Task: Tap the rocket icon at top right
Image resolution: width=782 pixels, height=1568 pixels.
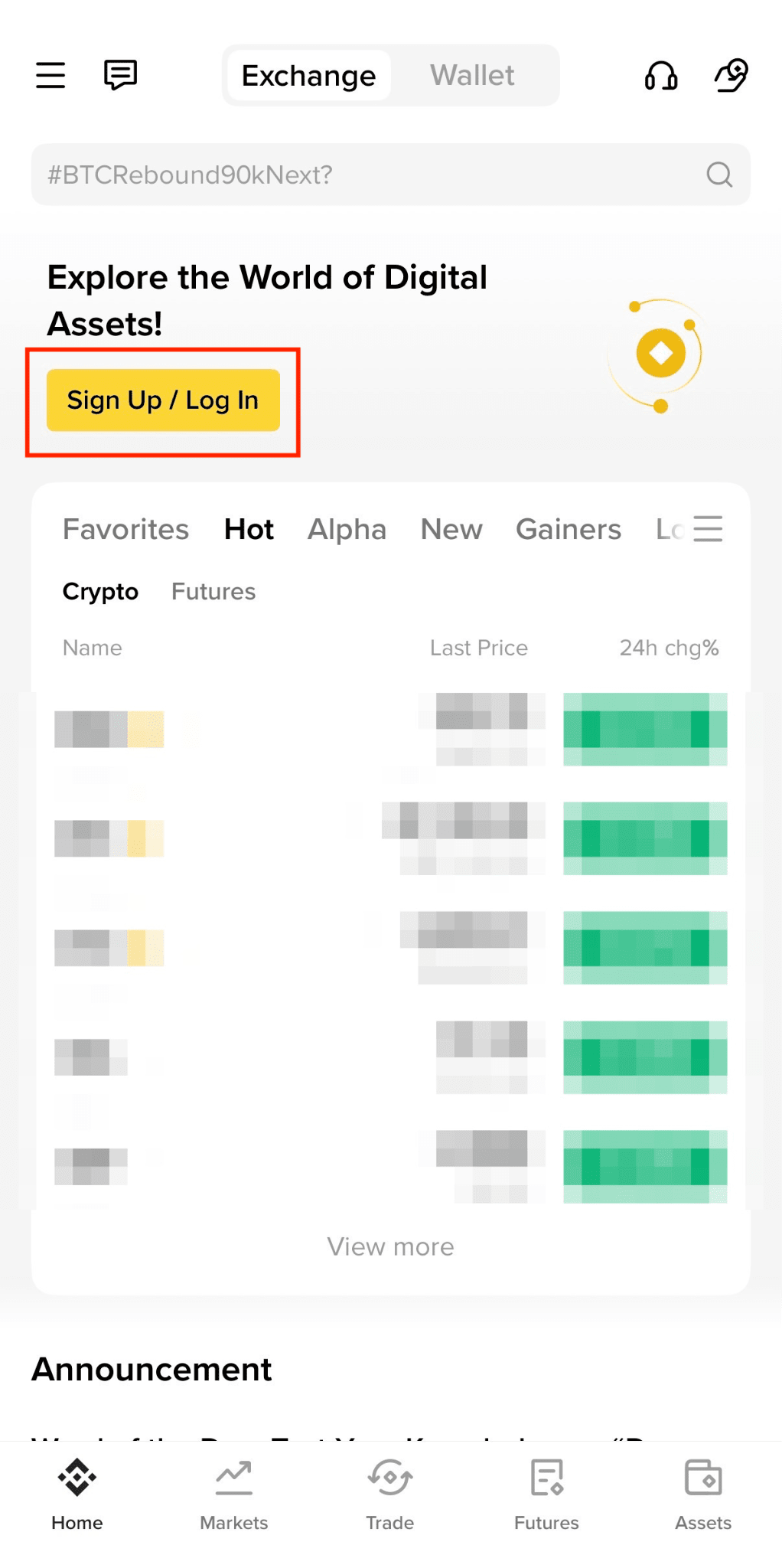Action: (731, 75)
